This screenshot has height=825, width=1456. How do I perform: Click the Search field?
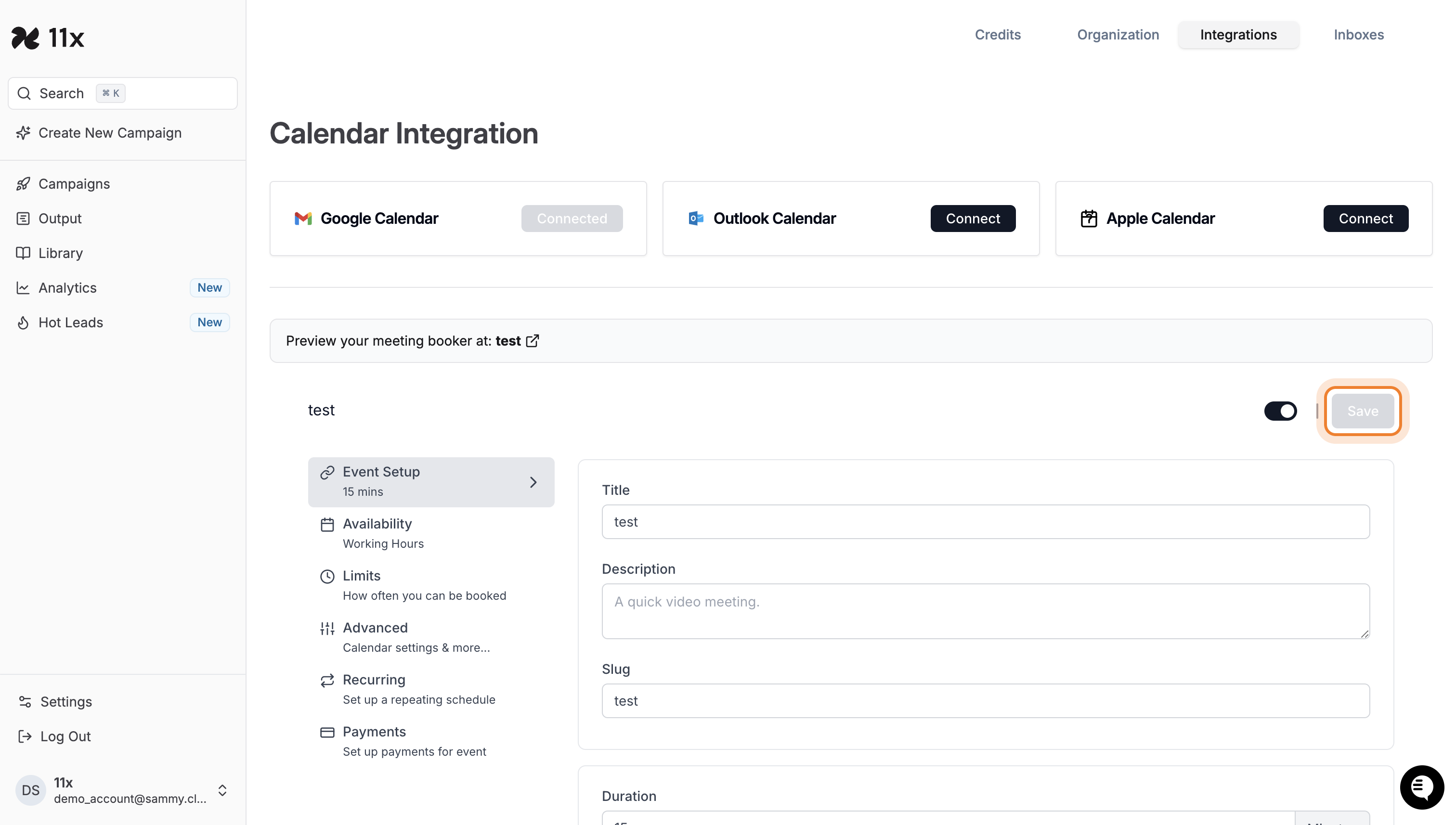[x=122, y=93]
